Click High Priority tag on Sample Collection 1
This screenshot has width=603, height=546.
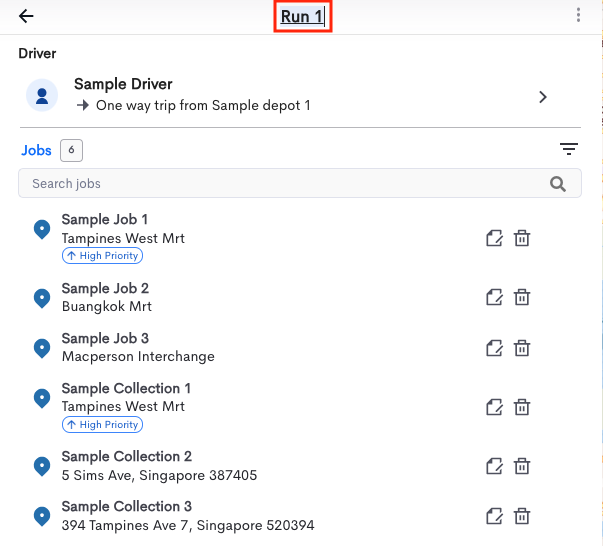(102, 425)
